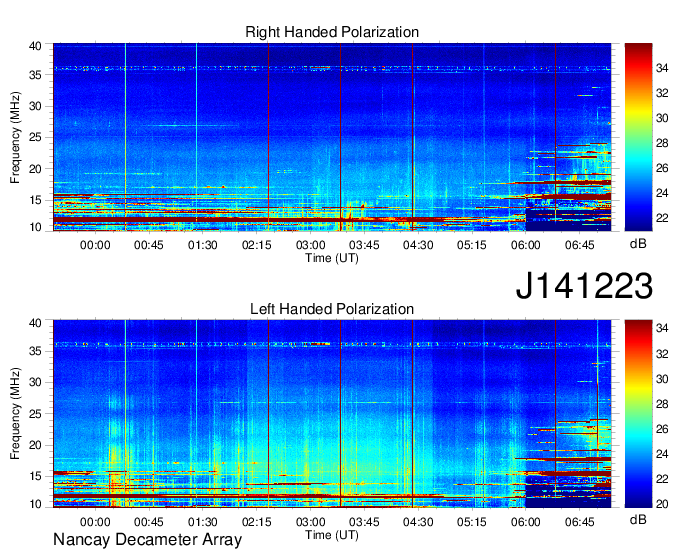Click the Left Handed plot's color scale bar
This screenshot has width=680, height=552.
[x=638, y=414]
